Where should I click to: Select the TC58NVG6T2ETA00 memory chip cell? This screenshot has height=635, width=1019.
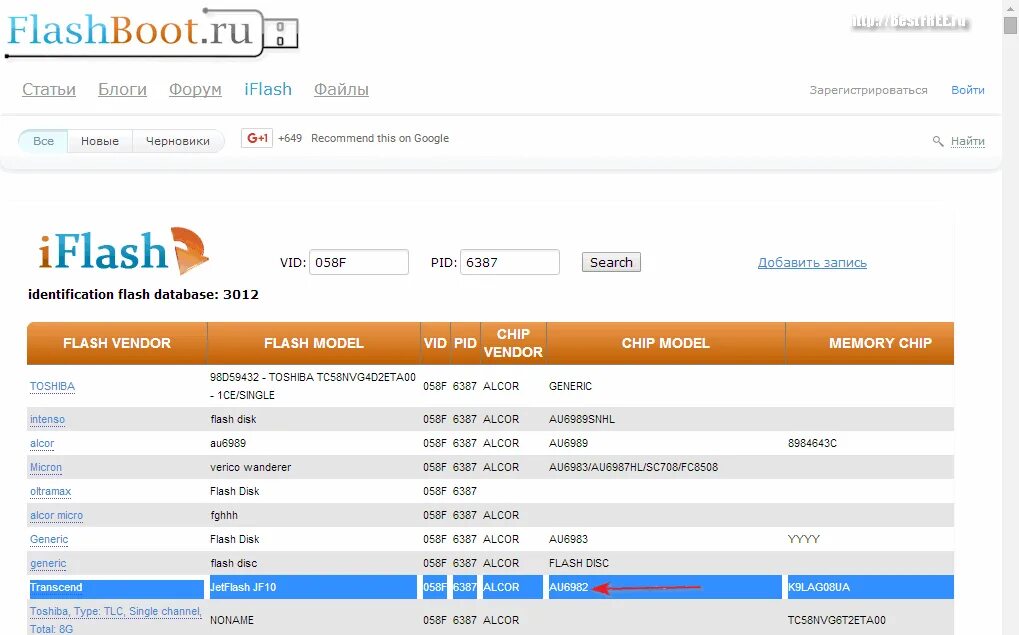coord(837,620)
